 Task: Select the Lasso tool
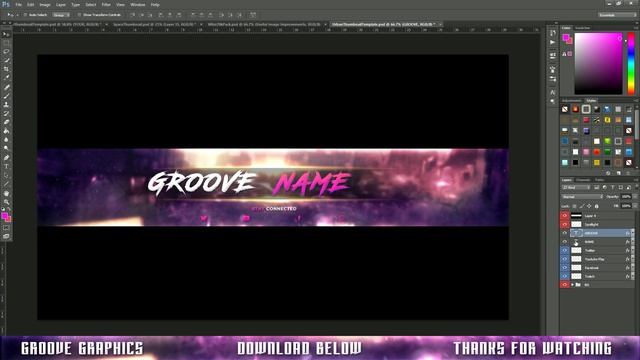pyautogui.click(x=6, y=52)
